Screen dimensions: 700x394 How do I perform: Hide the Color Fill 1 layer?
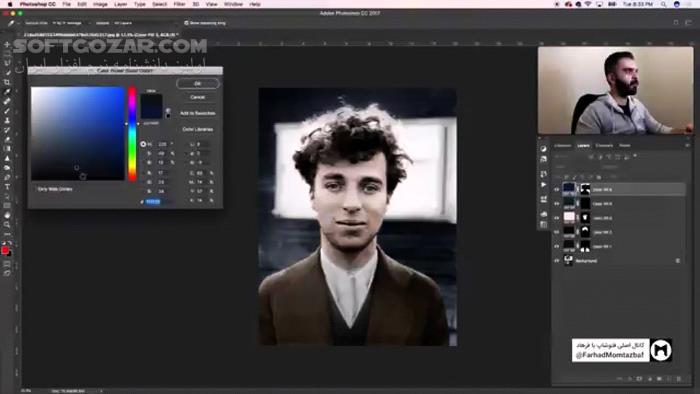coord(557,246)
